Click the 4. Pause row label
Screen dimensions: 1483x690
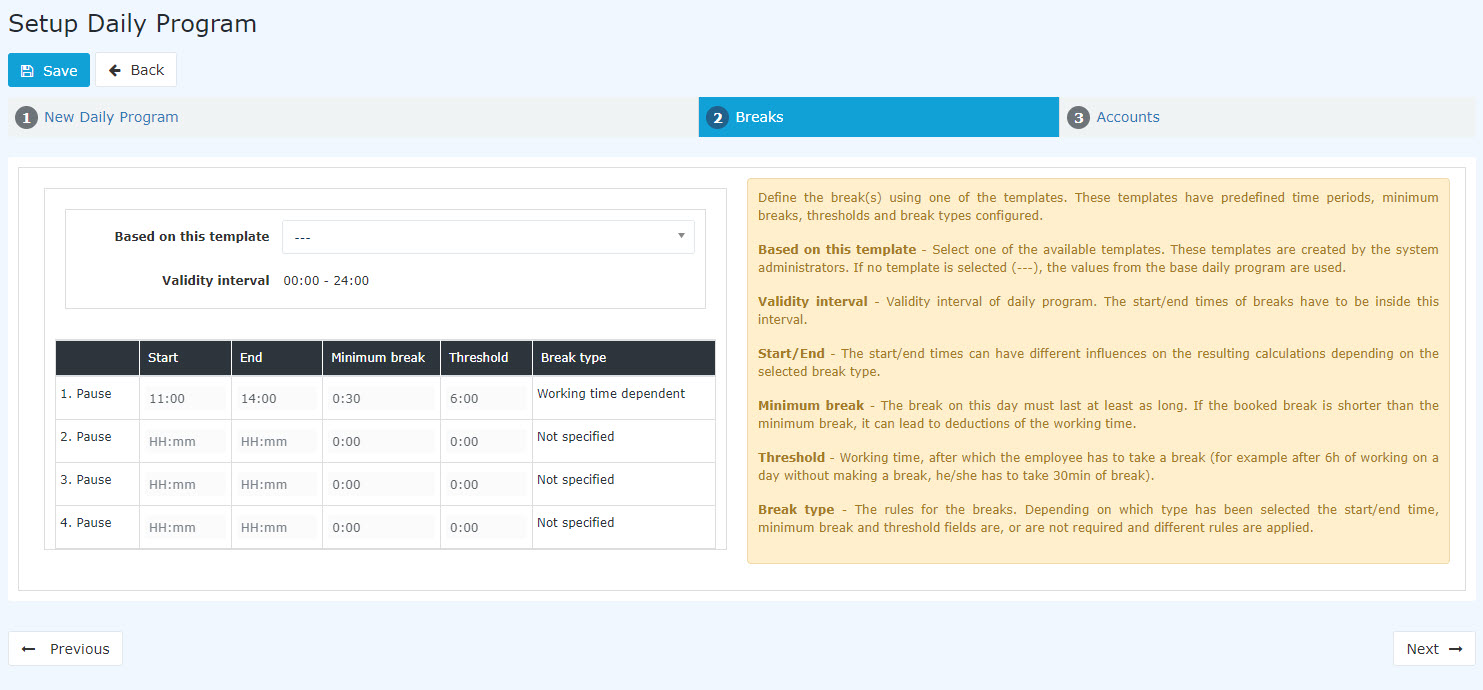point(86,523)
